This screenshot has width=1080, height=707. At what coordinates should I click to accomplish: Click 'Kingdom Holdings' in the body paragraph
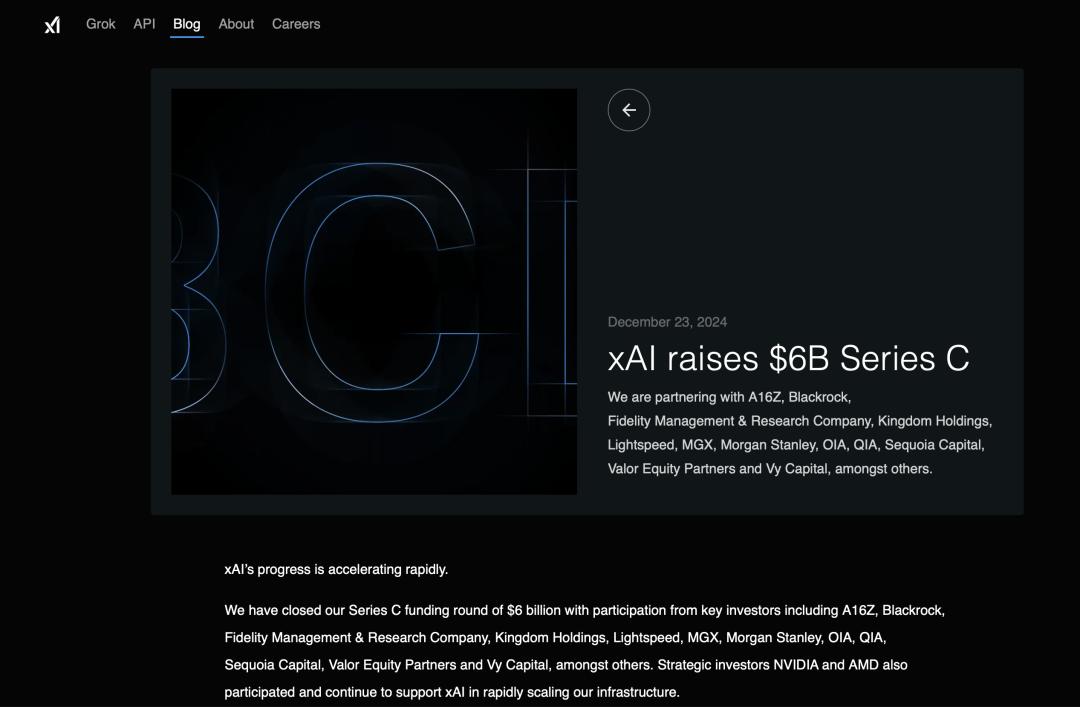click(550, 637)
